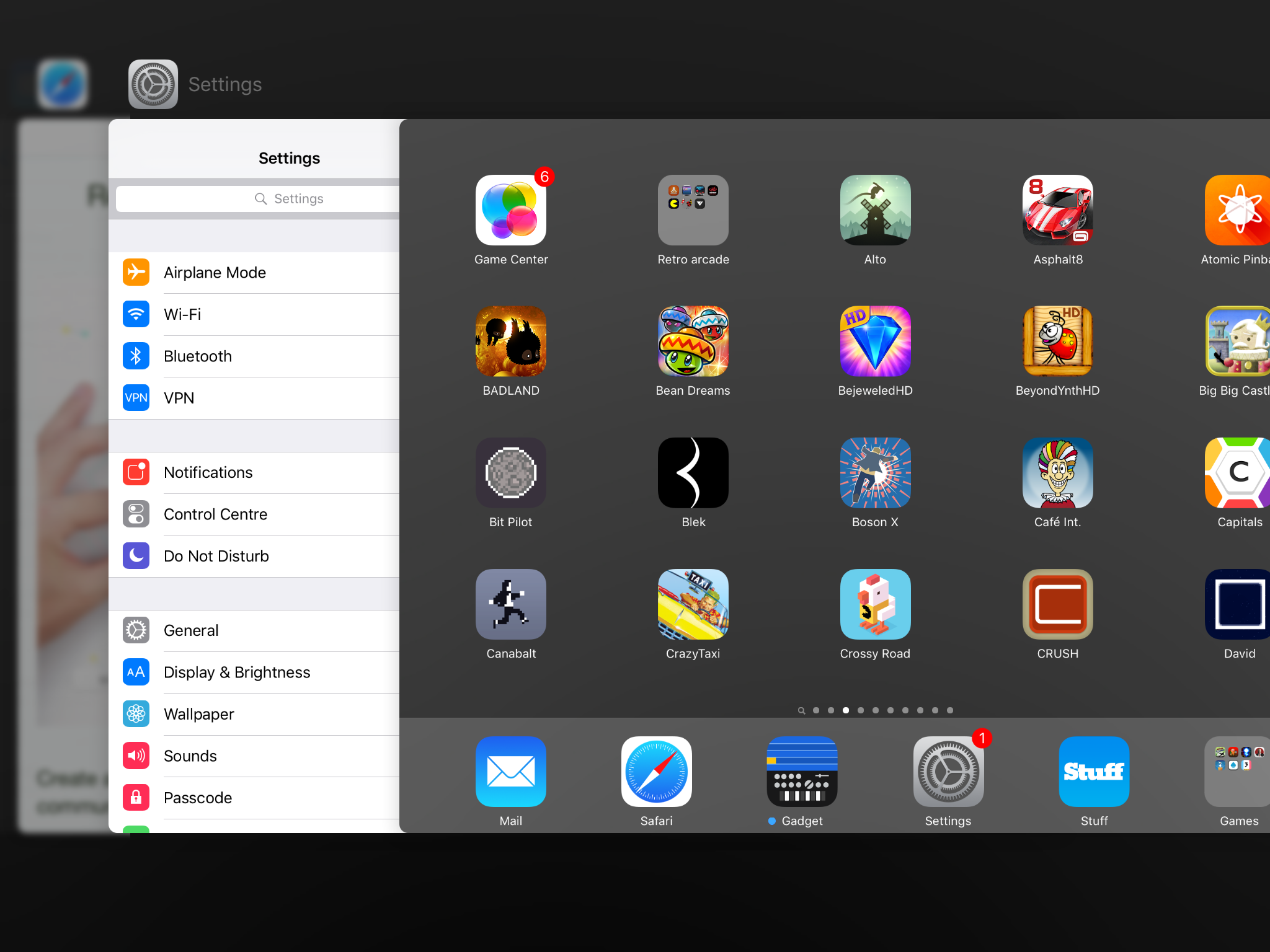Tap the search magnifier page indicator
This screenshot has width=1270, height=952.
801,710
